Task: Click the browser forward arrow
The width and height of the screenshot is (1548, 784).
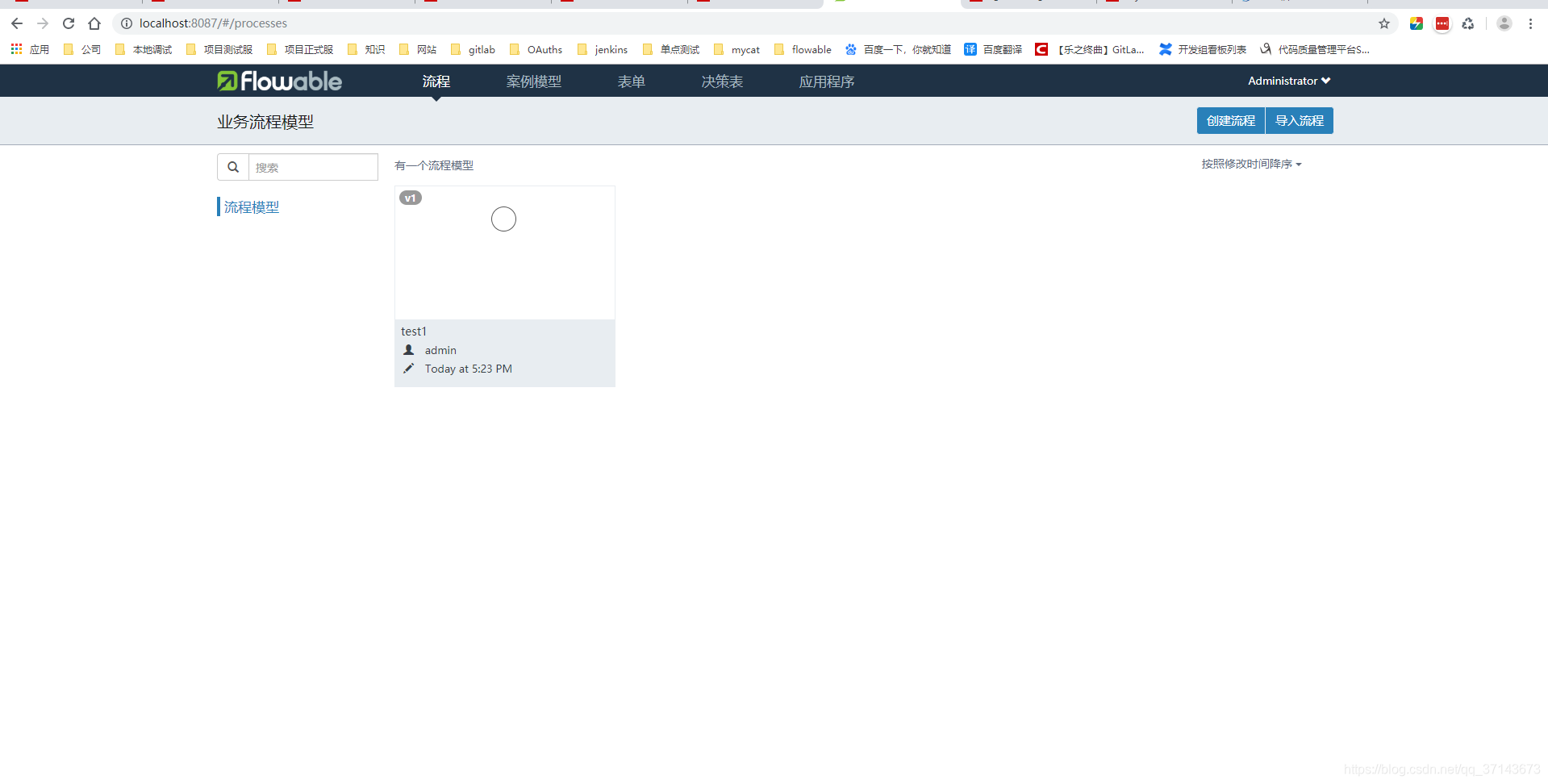Action: (x=43, y=23)
